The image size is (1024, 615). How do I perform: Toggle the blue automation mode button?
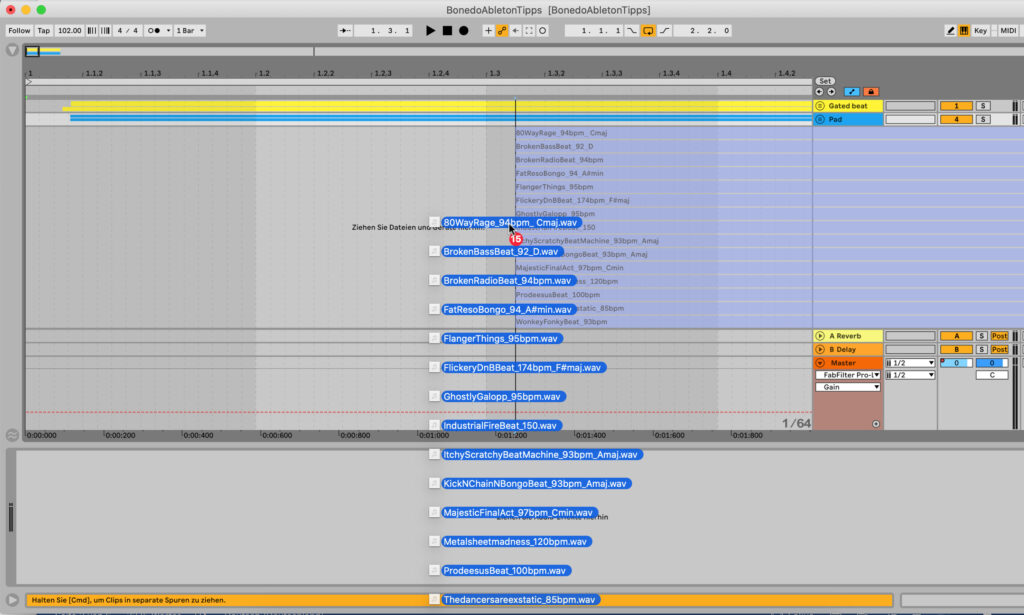click(852, 92)
